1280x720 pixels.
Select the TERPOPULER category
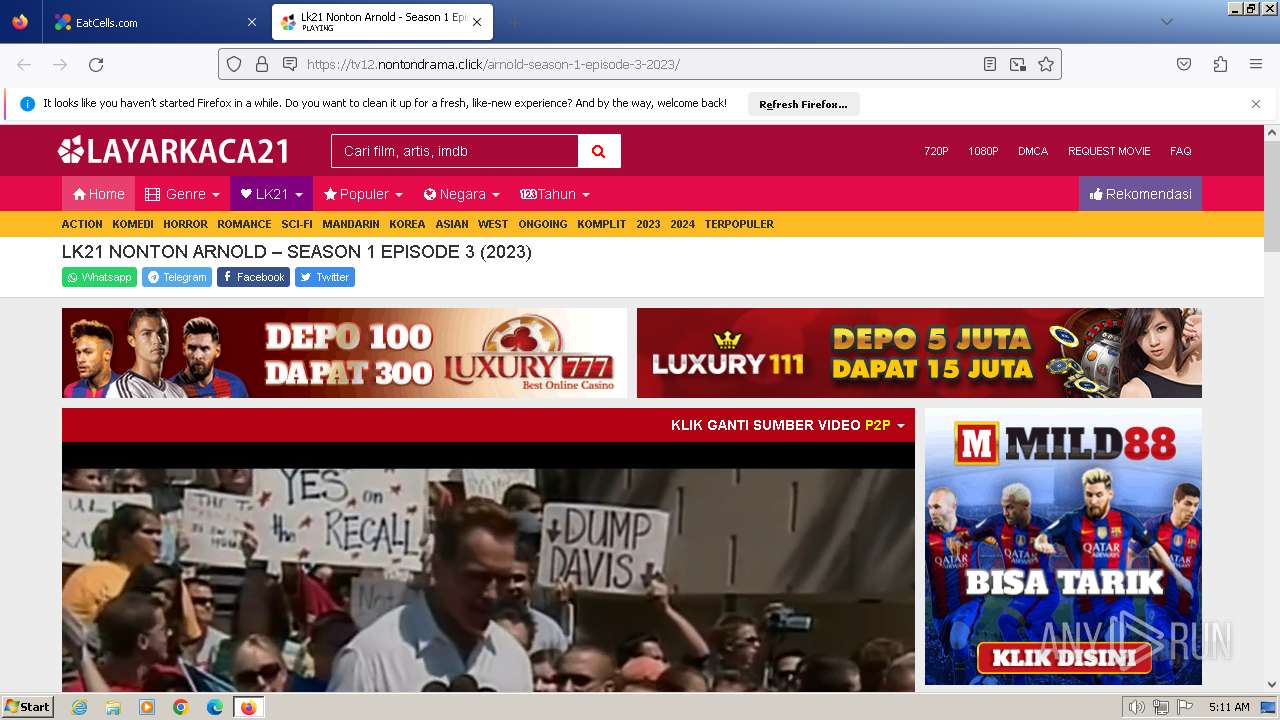click(739, 224)
